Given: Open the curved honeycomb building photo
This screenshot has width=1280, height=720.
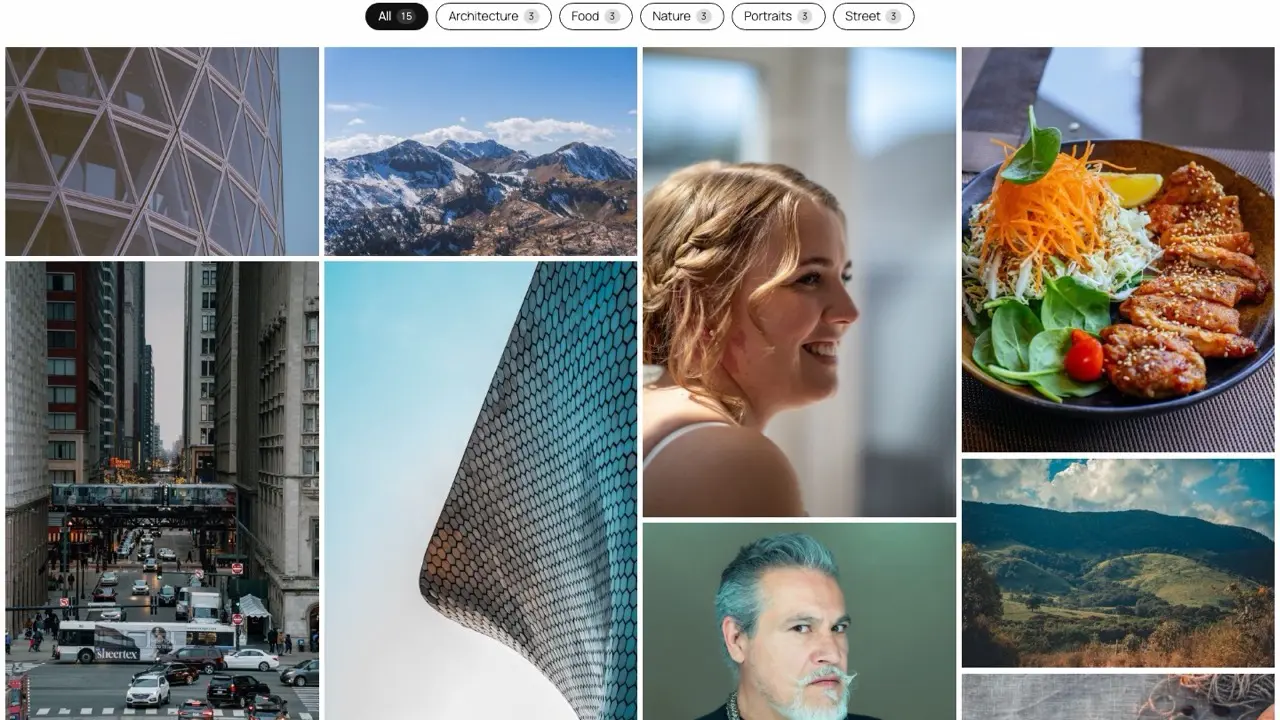Looking at the screenshot, I should click(x=480, y=491).
